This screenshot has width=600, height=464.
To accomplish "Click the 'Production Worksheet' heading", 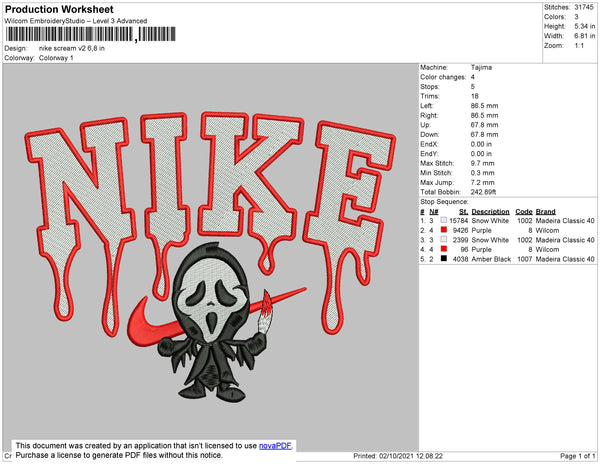I will (59, 10).
